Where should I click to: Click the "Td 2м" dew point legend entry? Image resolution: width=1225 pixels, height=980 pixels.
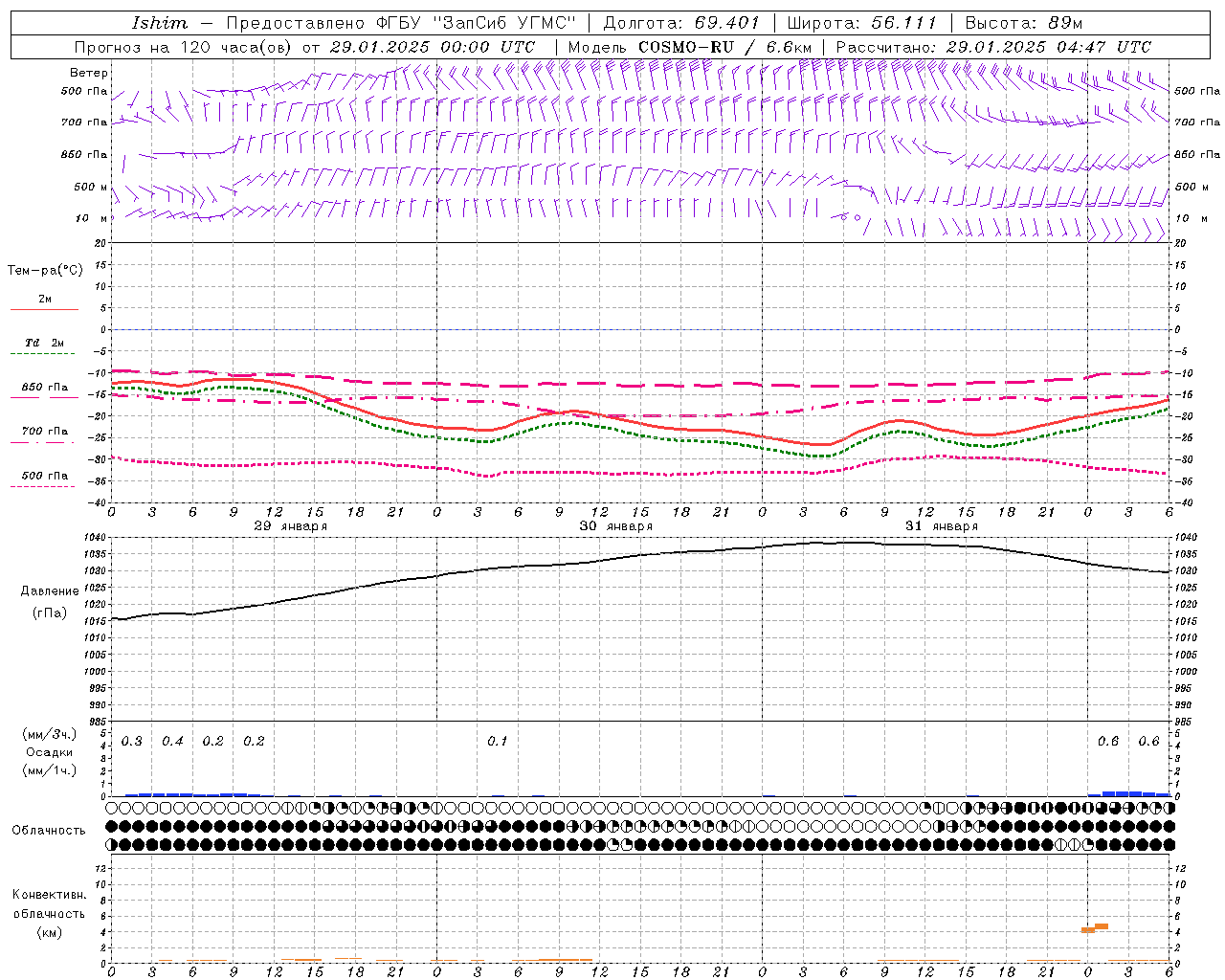click(x=44, y=343)
